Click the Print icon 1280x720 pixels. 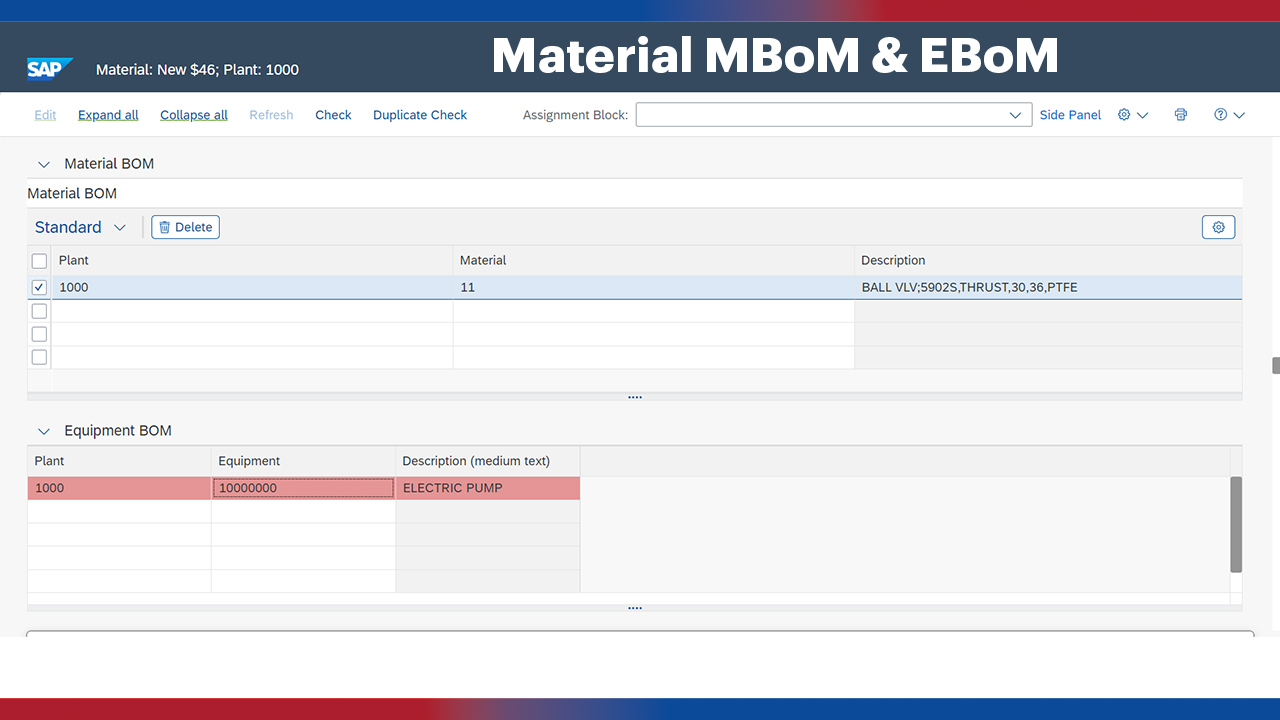click(1180, 114)
